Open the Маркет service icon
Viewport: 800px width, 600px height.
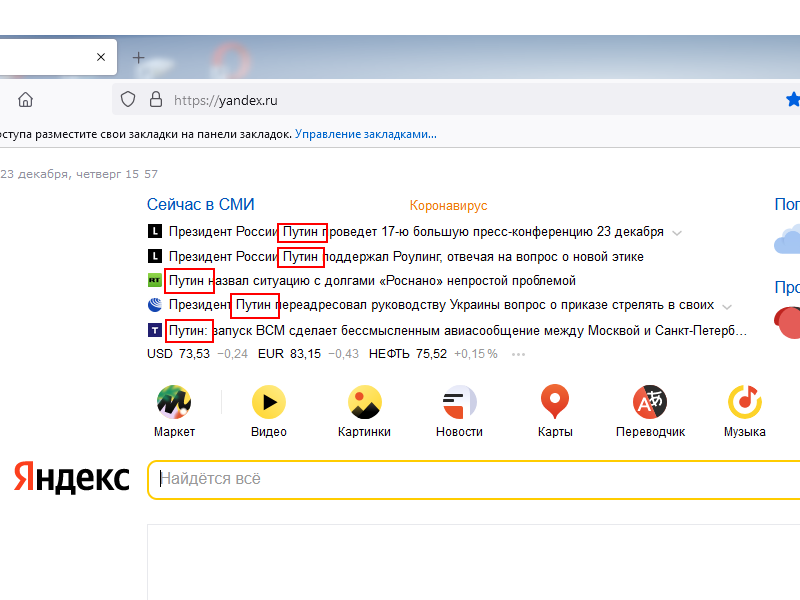(x=174, y=402)
